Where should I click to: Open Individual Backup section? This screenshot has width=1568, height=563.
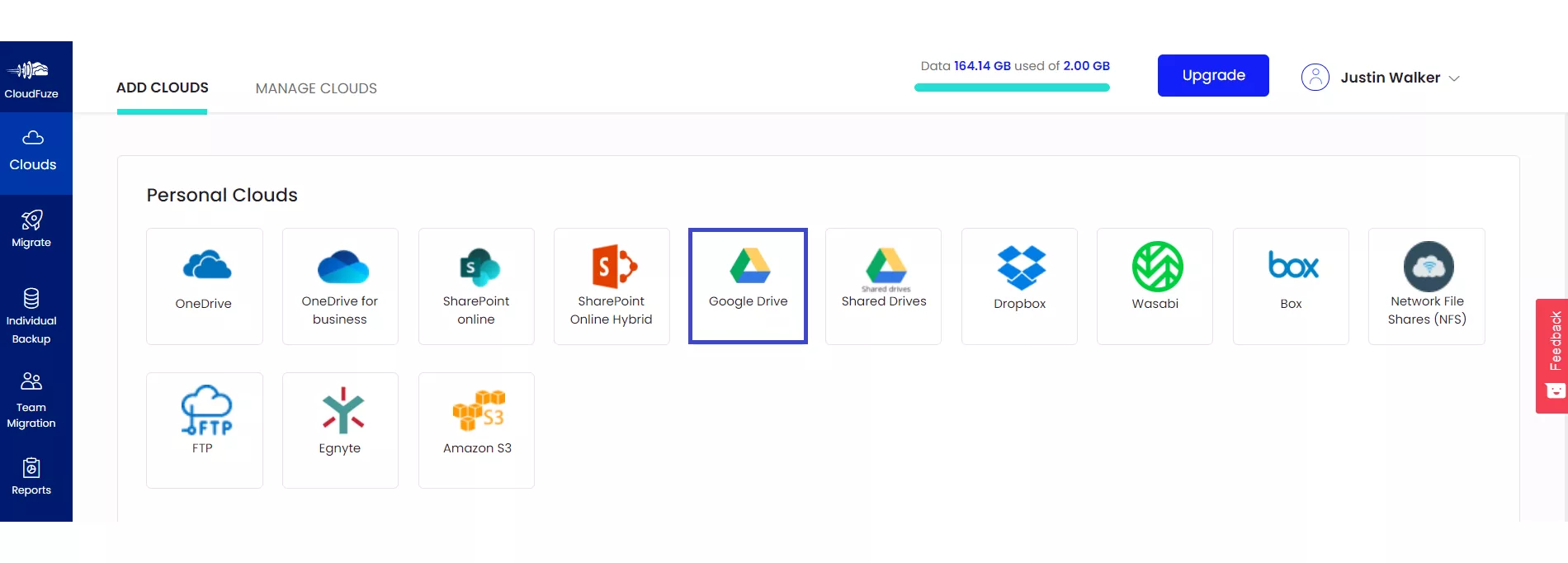click(x=31, y=316)
